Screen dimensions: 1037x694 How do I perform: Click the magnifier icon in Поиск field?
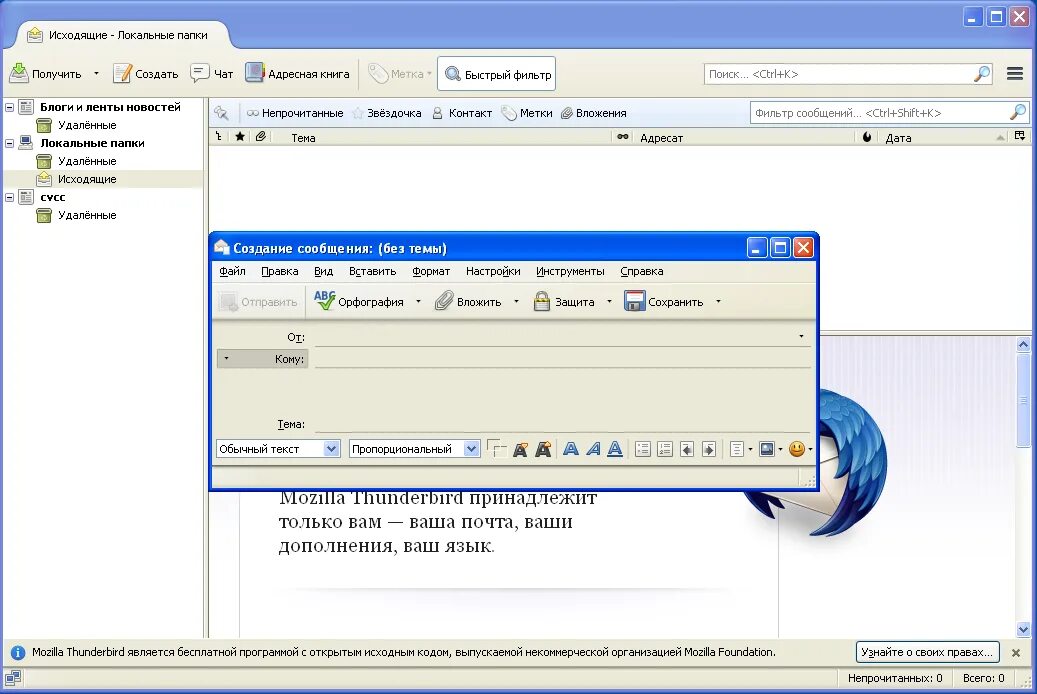point(982,74)
